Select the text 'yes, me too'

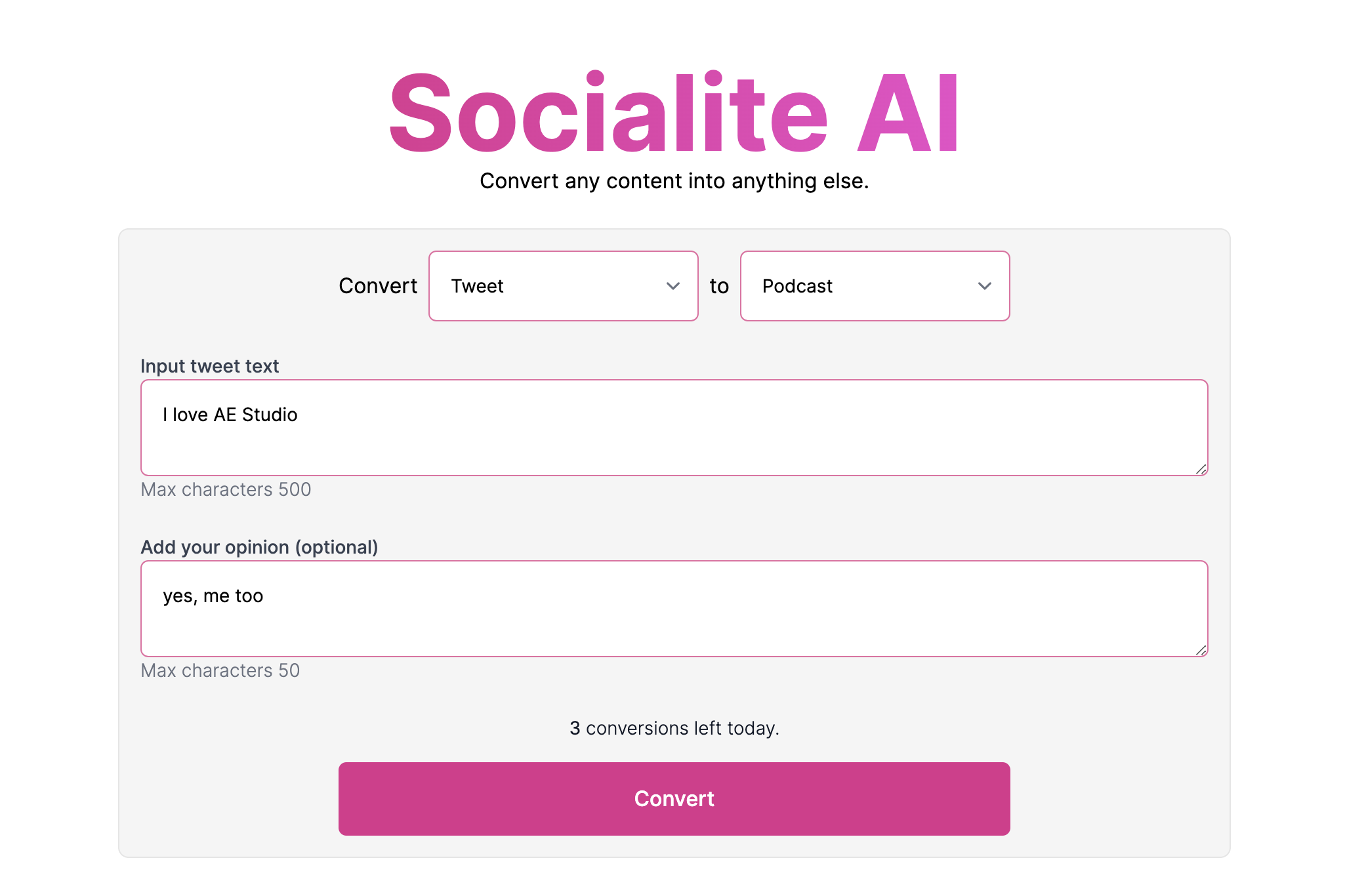[213, 596]
